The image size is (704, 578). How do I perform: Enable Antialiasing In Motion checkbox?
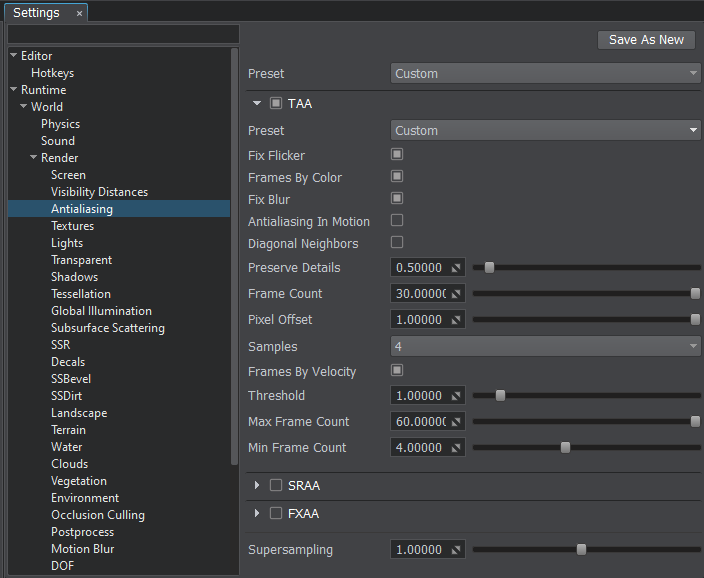click(397, 221)
